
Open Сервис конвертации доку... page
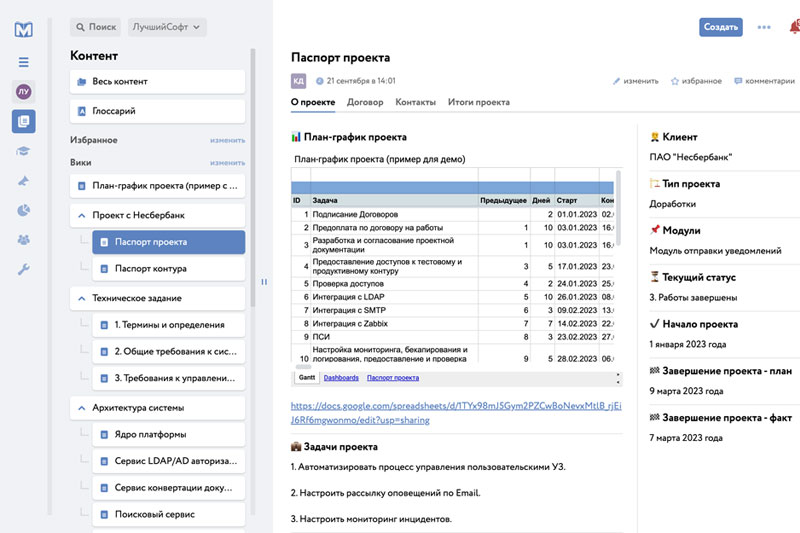168,488
